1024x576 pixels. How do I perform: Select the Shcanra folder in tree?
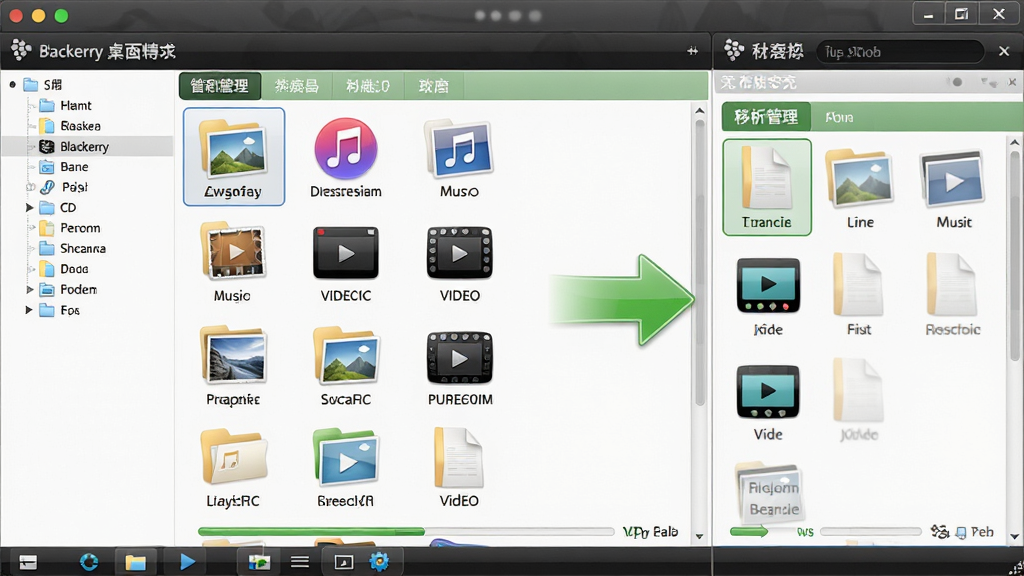(x=72, y=248)
